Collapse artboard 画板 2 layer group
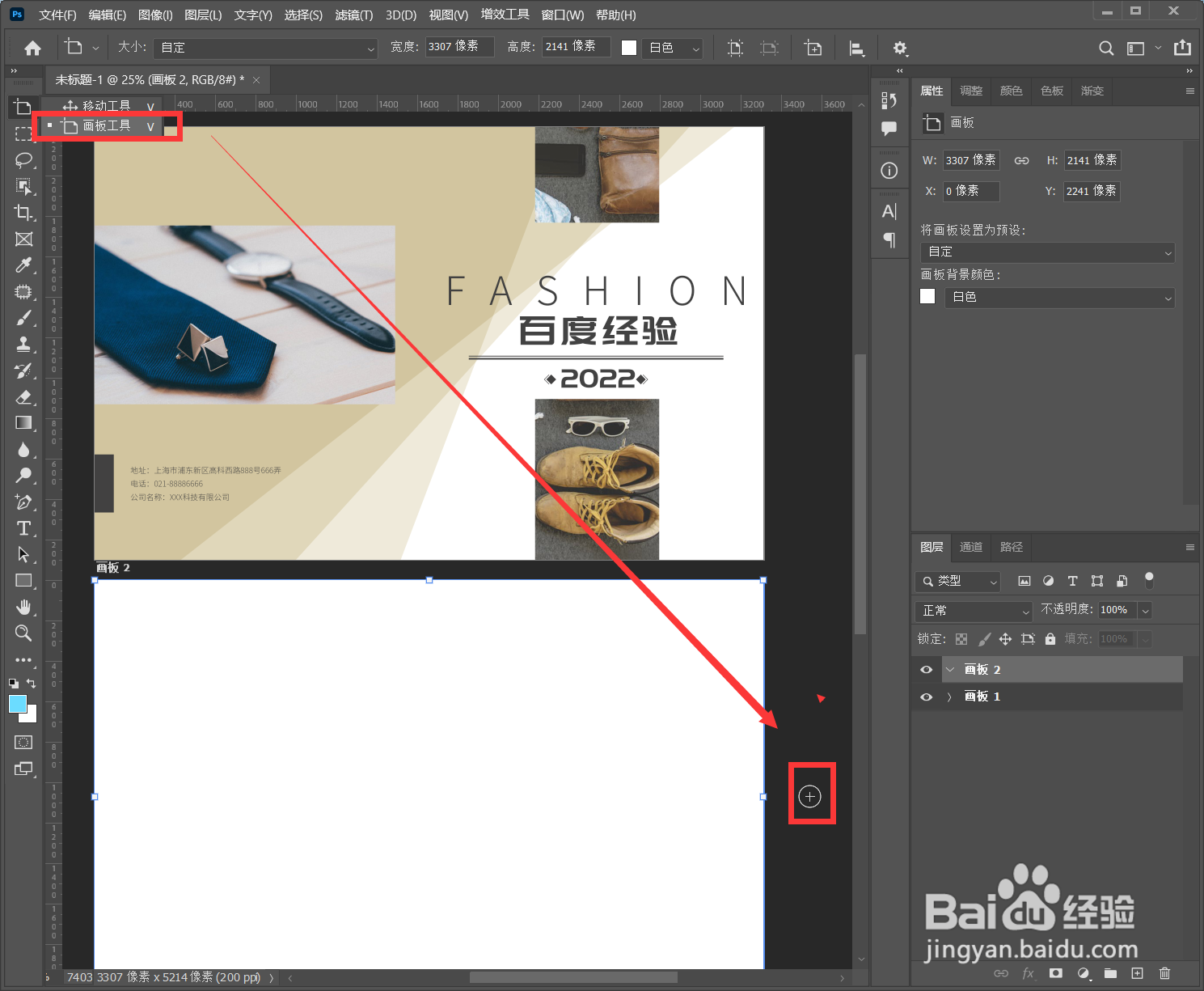1204x991 pixels. point(949,669)
